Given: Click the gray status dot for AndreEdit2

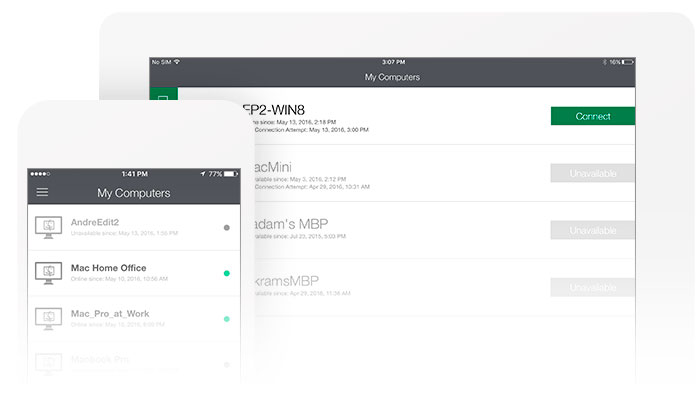Looking at the screenshot, I should click(227, 227).
